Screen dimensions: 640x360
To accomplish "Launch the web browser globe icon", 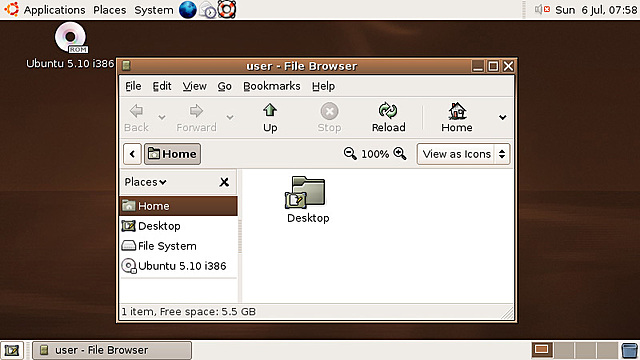I will click(x=188, y=9).
